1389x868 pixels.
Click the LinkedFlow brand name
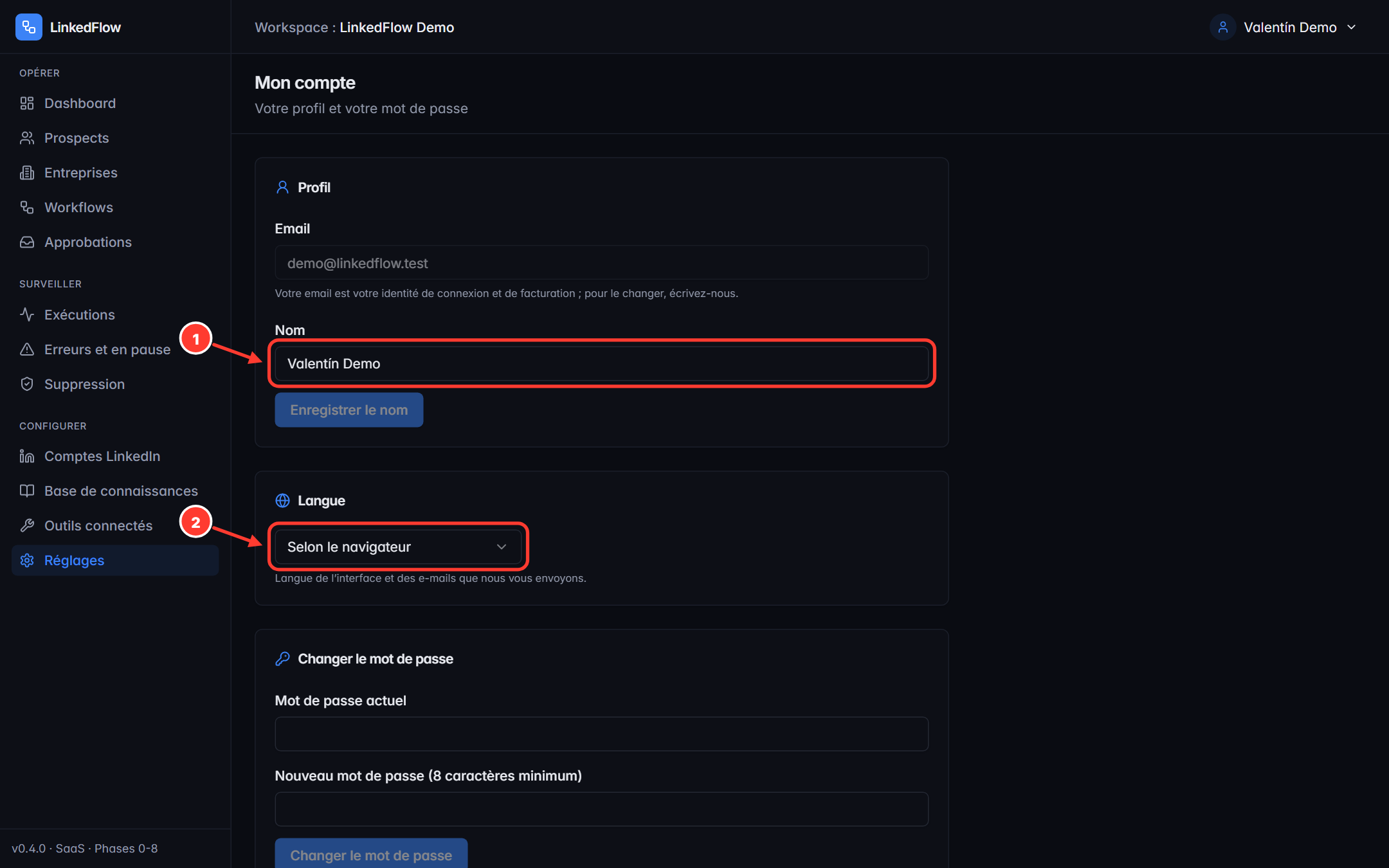point(86,27)
